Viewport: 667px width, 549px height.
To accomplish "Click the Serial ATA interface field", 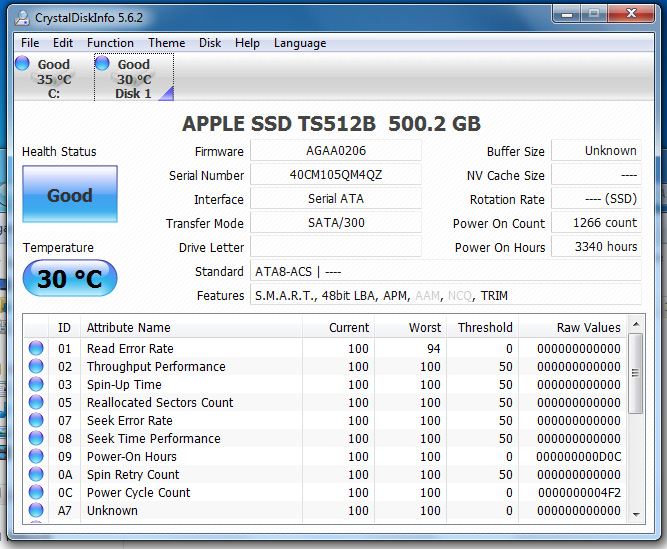I will tap(336, 199).
